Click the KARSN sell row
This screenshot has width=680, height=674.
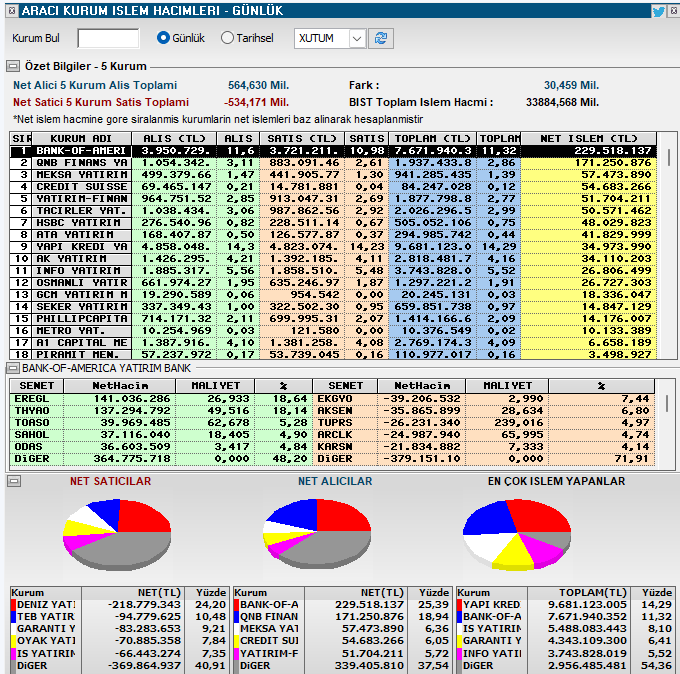tap(484, 446)
